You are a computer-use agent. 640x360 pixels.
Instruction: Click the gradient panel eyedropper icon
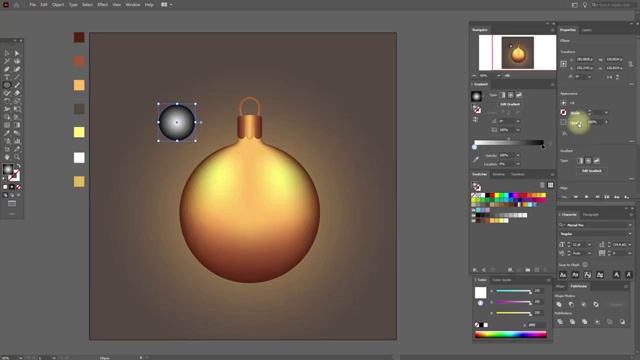pos(476,160)
